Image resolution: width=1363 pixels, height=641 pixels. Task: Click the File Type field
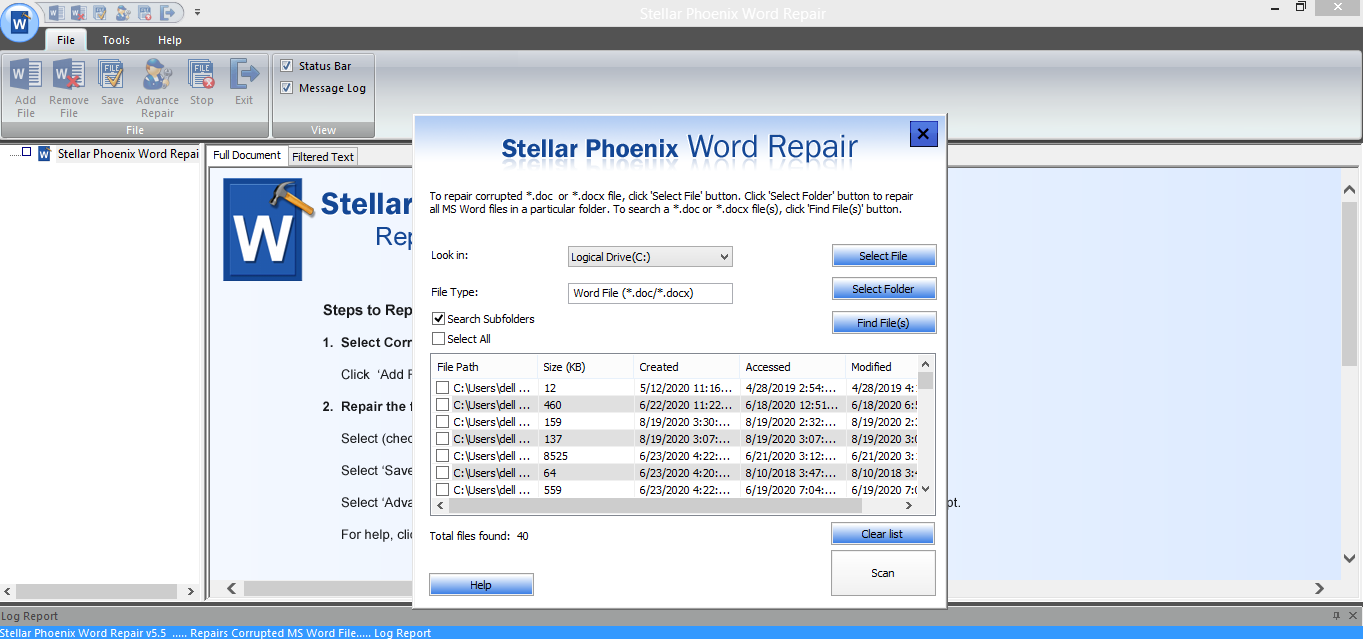tap(650, 293)
